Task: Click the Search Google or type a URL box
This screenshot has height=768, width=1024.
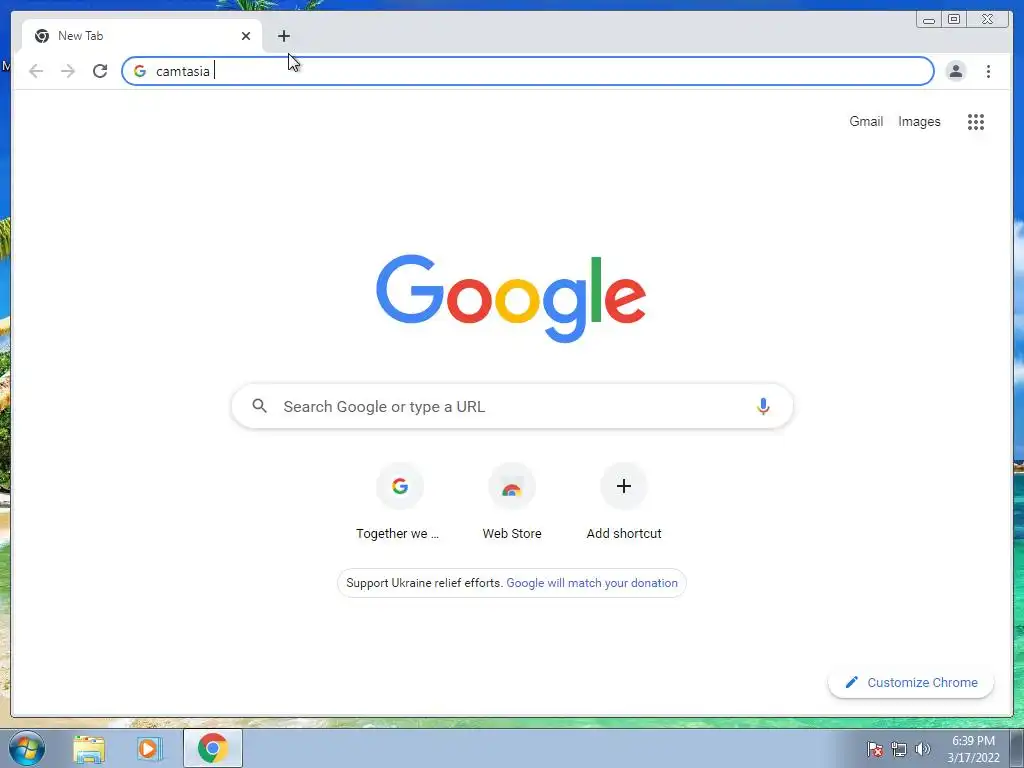Action: (x=512, y=406)
